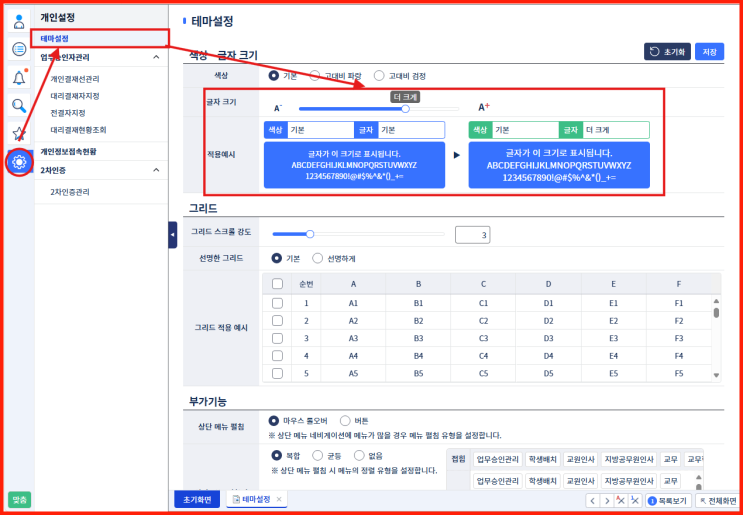Viewport: 743px width, 515px height.
Task: Open the menu list icon in sidebar
Action: 19,49
